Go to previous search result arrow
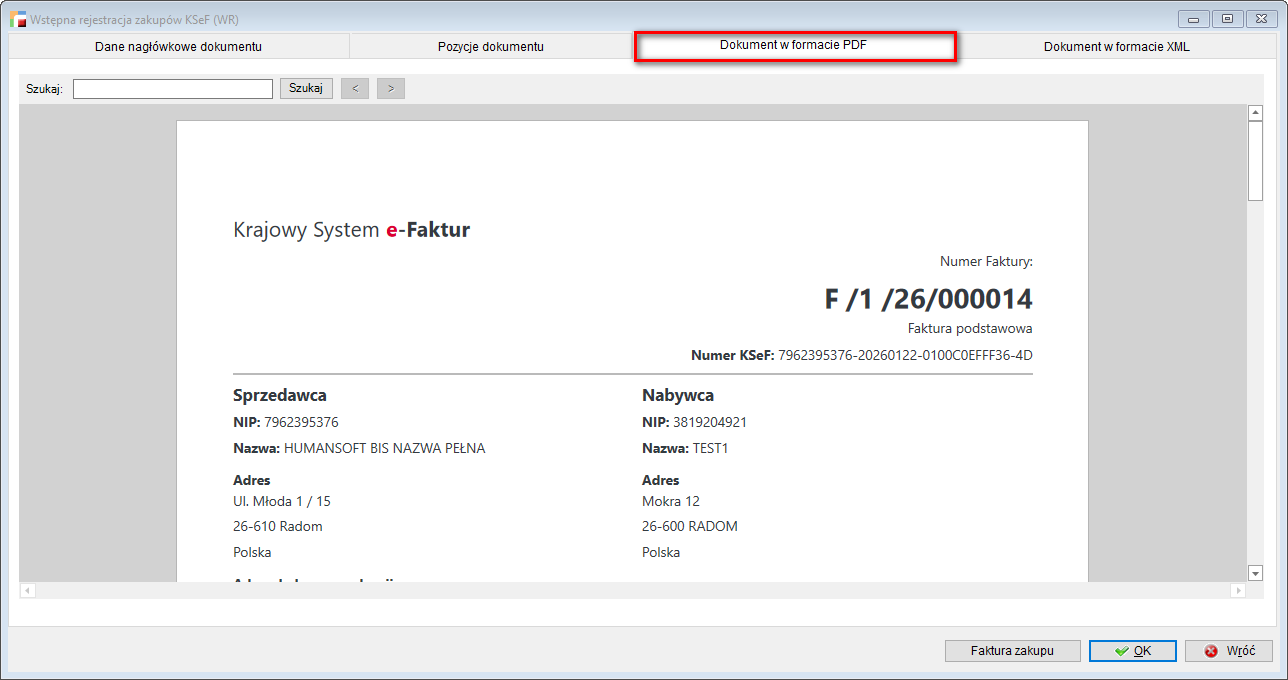 [355, 89]
